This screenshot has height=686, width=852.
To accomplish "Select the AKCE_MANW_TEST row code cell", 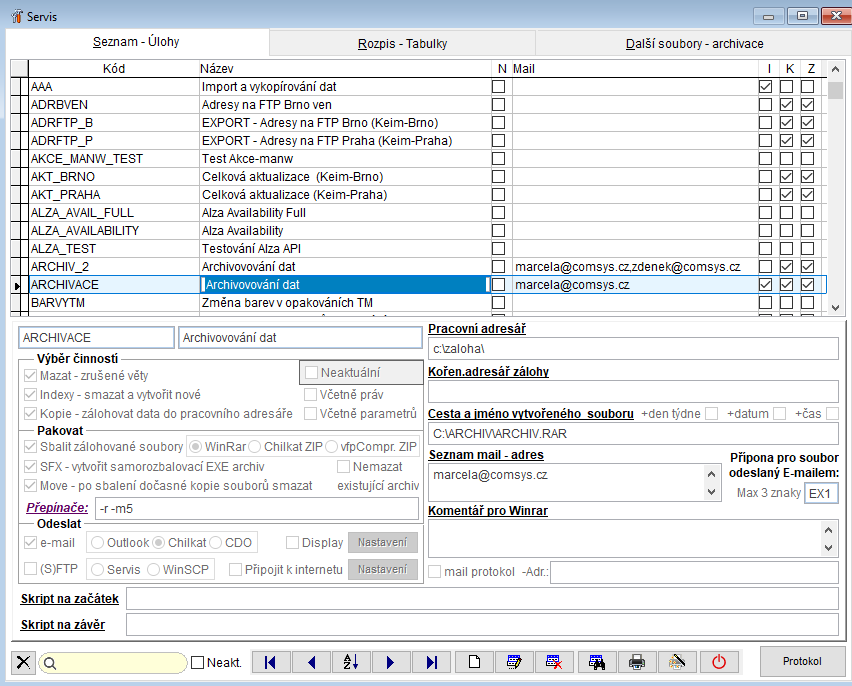I will (114, 159).
